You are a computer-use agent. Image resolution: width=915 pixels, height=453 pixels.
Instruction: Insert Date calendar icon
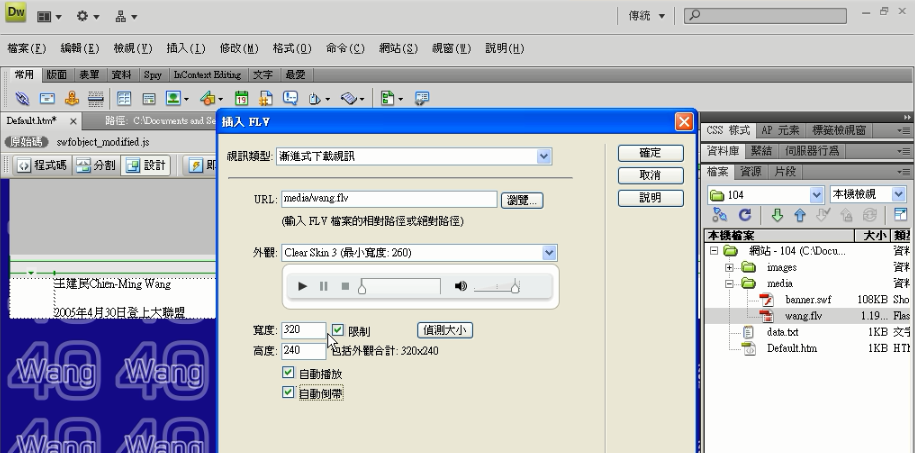click(241, 98)
